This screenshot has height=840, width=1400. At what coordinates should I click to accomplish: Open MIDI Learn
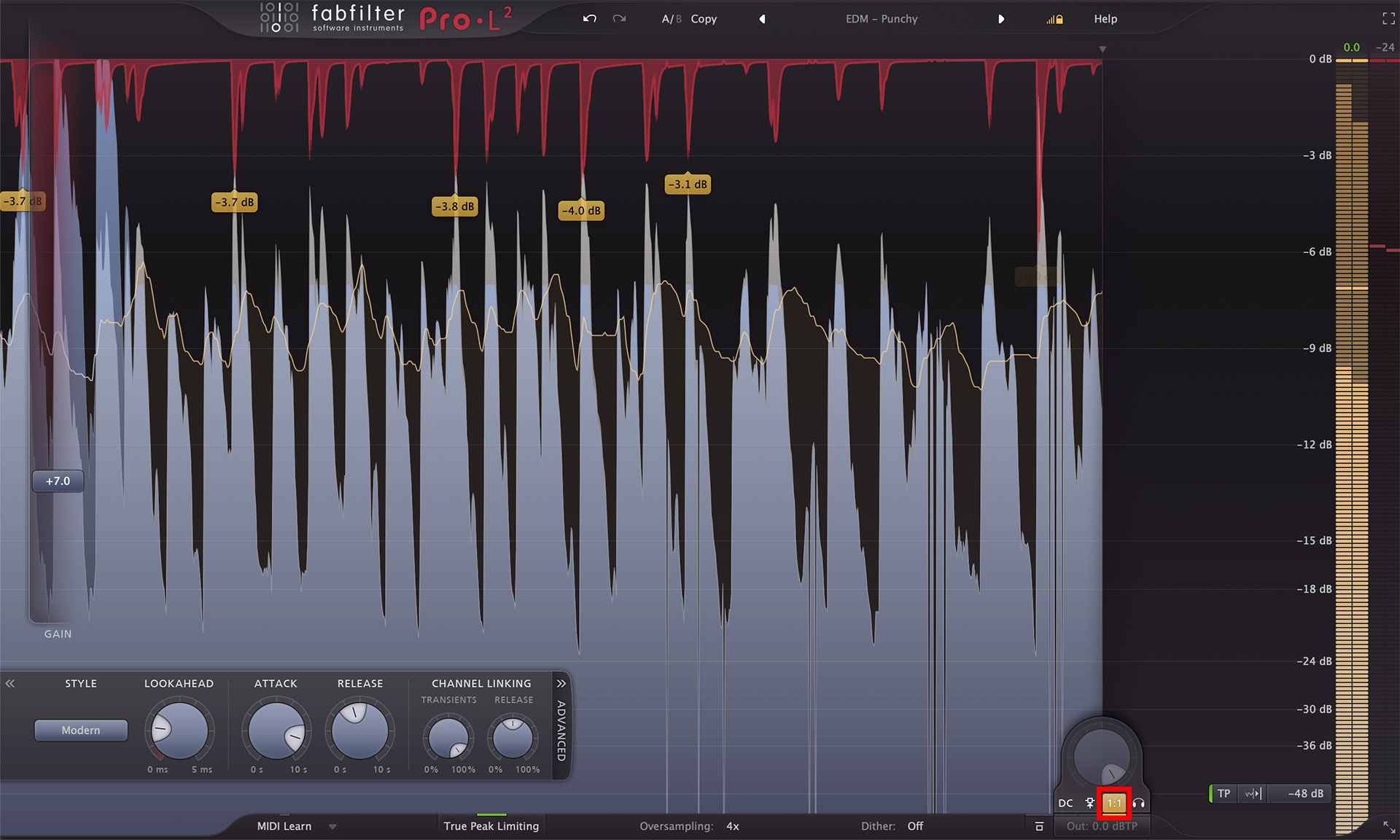284,826
